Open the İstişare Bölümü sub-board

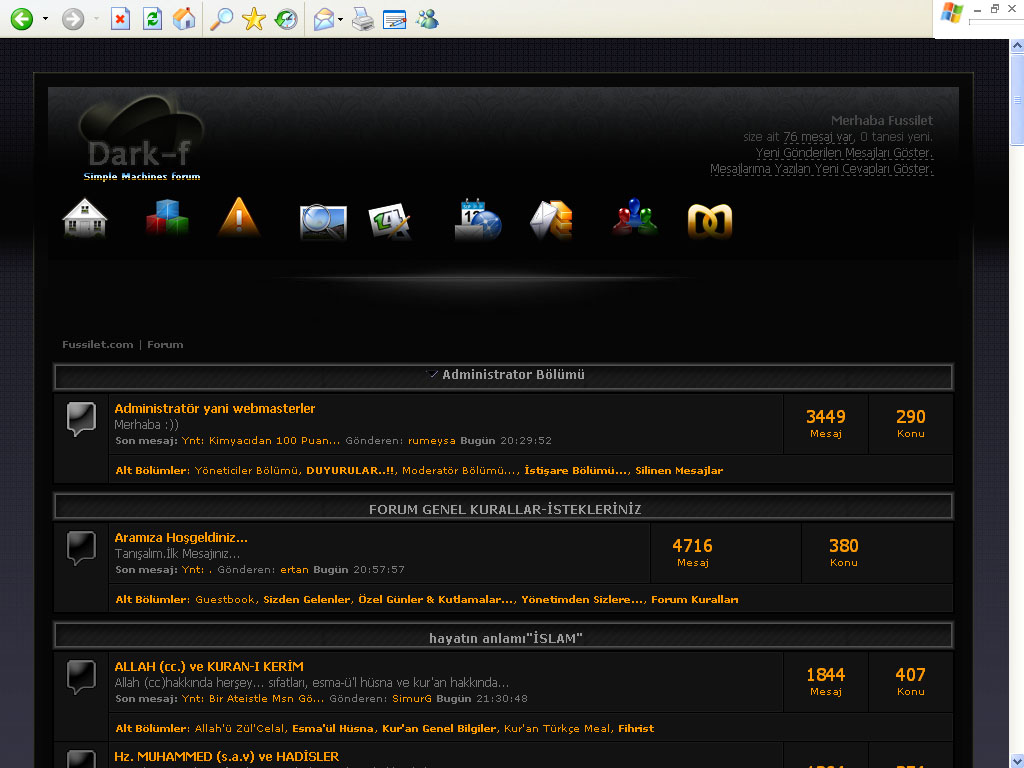pyautogui.click(x=576, y=470)
